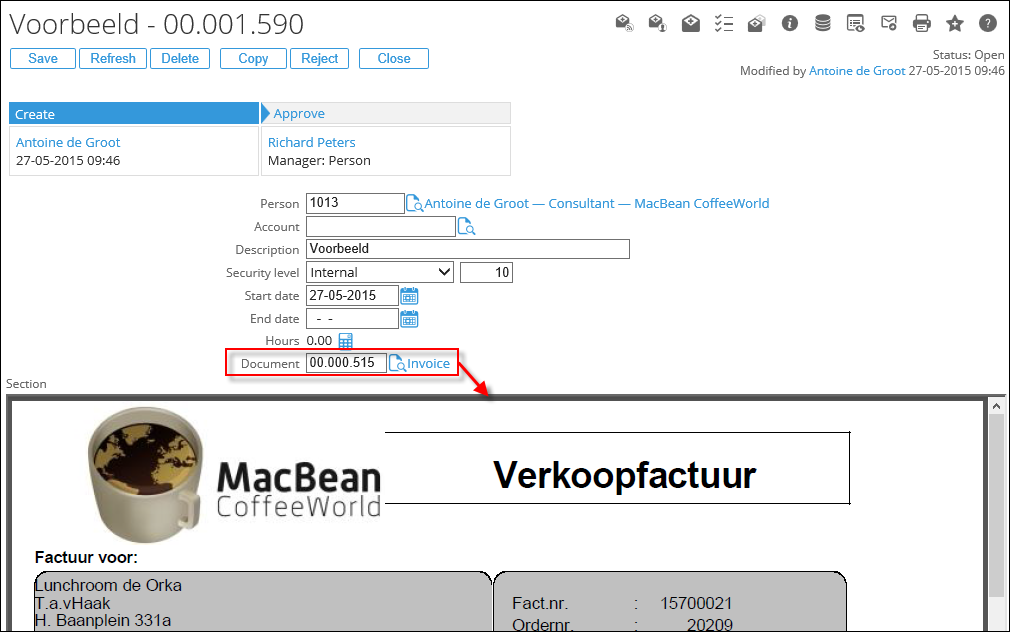
Task: Click the printer icon
Action: [x=922, y=23]
